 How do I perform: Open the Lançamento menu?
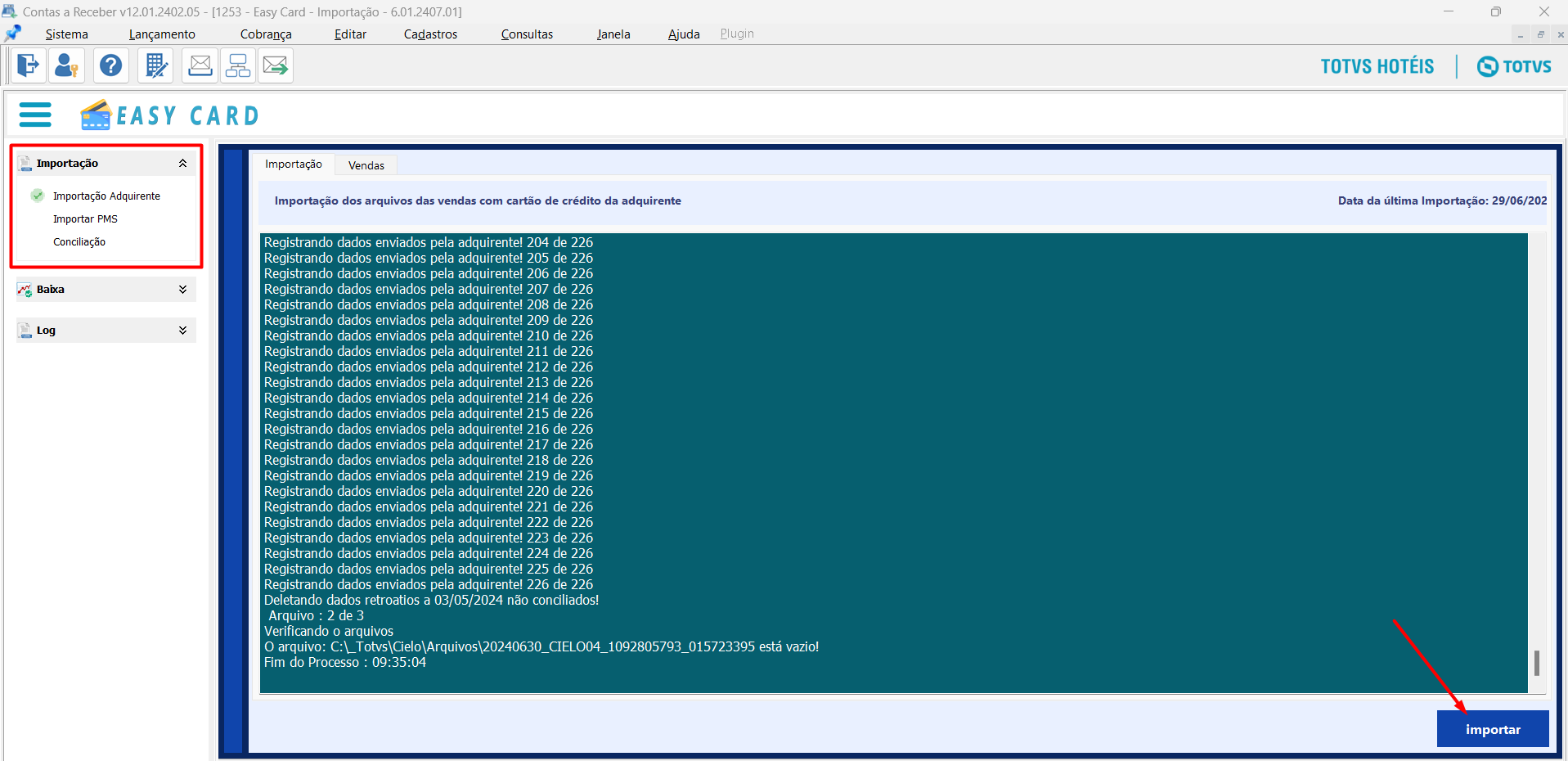(162, 34)
